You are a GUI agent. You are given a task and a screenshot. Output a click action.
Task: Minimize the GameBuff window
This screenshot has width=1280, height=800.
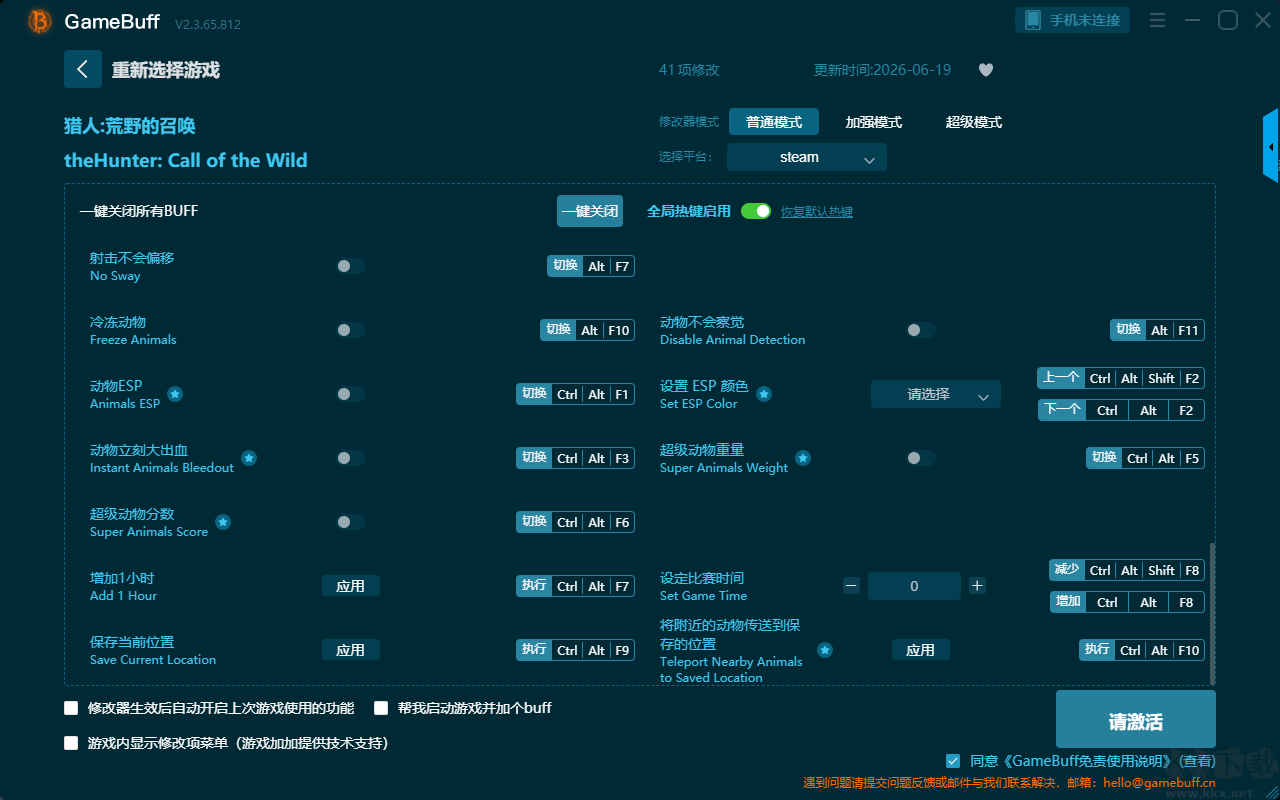click(1192, 20)
